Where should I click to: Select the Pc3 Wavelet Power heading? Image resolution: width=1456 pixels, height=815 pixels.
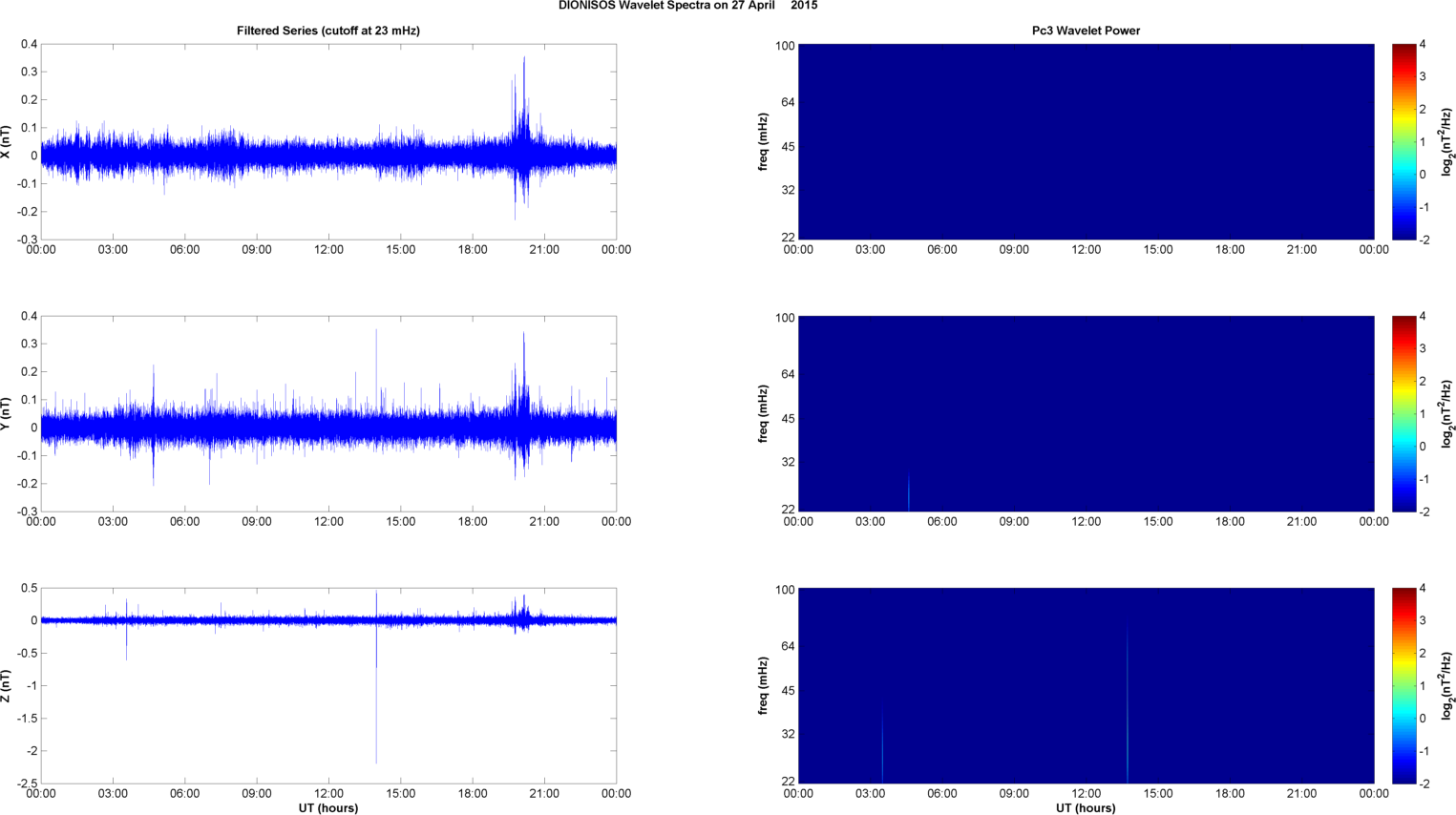click(1086, 31)
